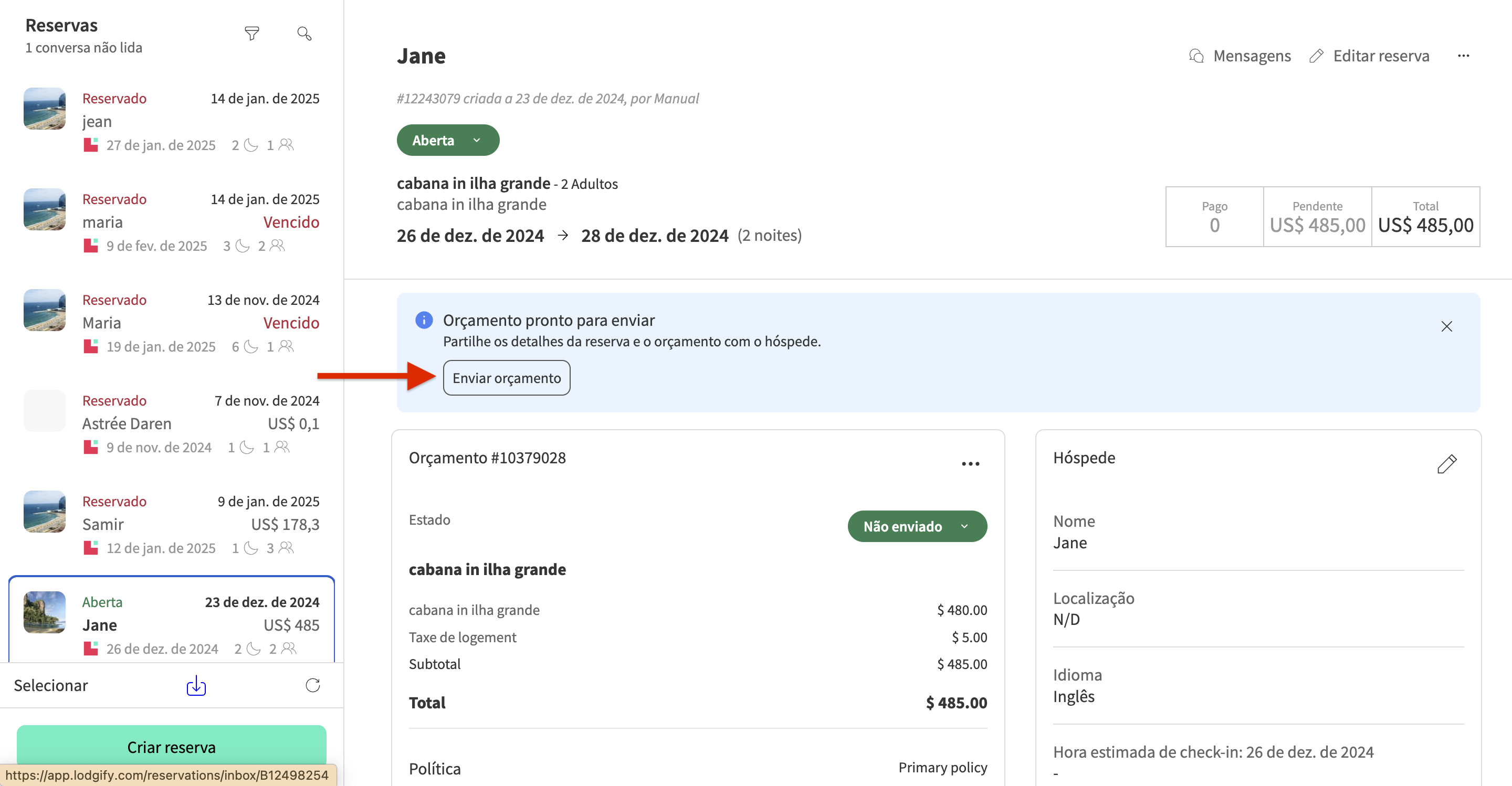This screenshot has width=1512, height=786.
Task: Click the download reservations icon
Action: (196, 685)
